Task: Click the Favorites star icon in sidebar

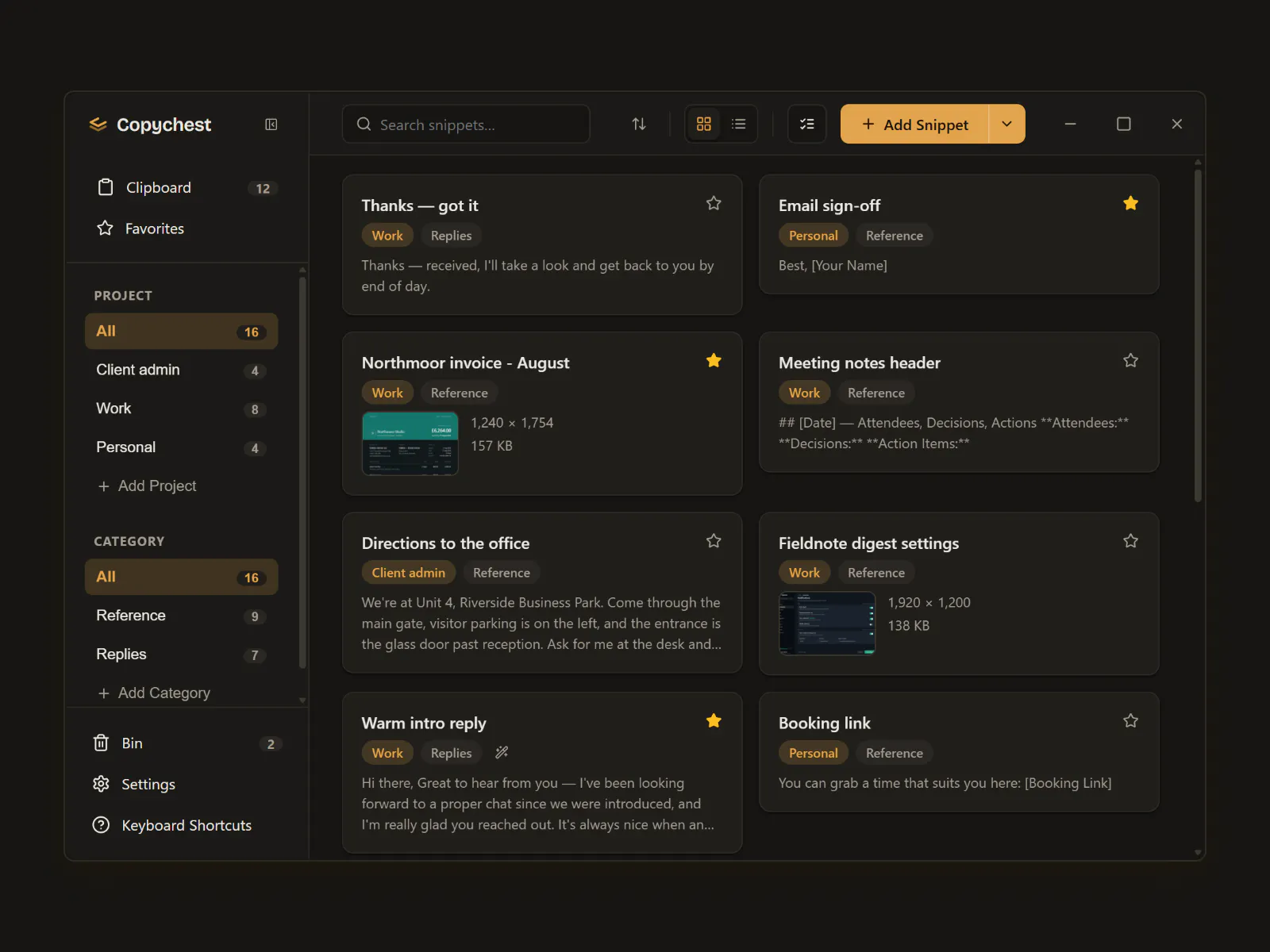Action: click(x=105, y=228)
